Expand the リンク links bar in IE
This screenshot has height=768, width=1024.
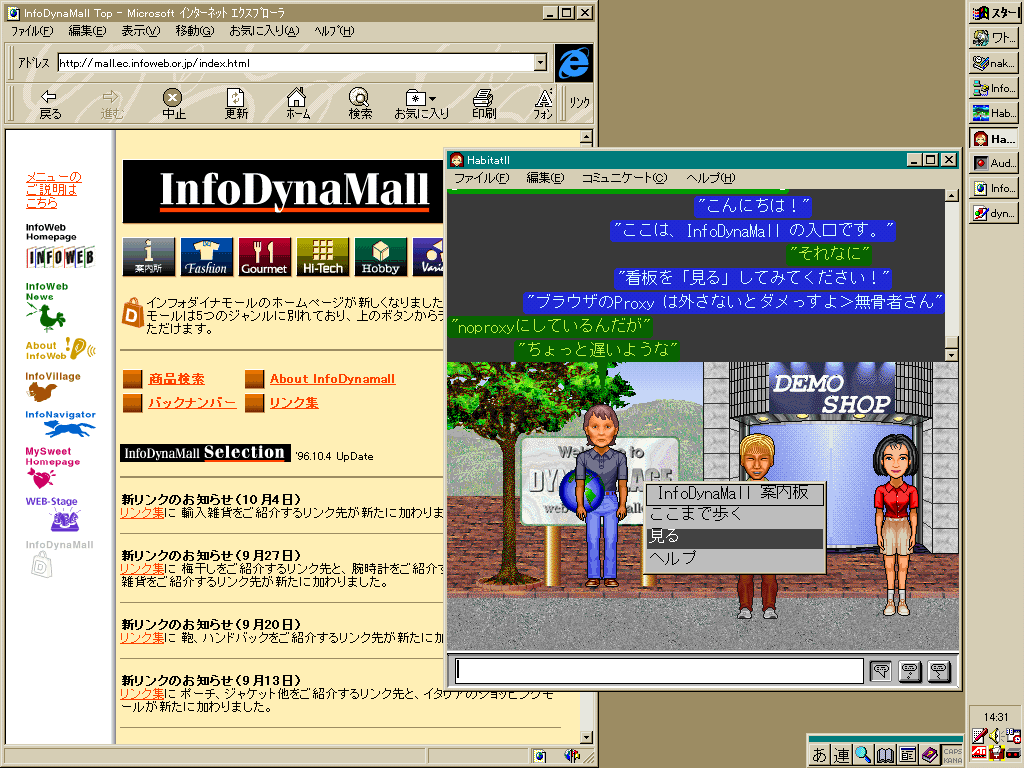579,103
